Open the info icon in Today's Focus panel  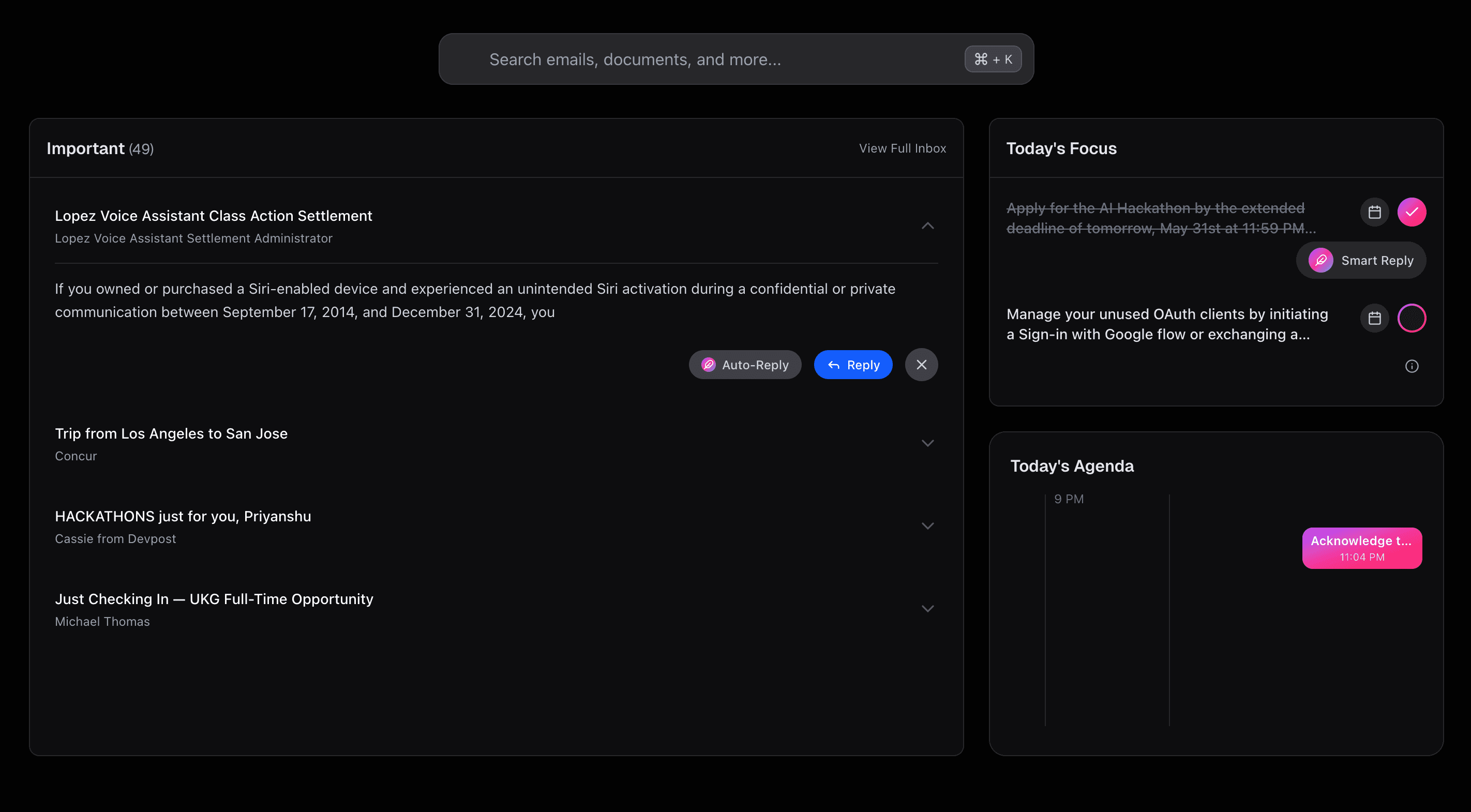click(x=1412, y=366)
